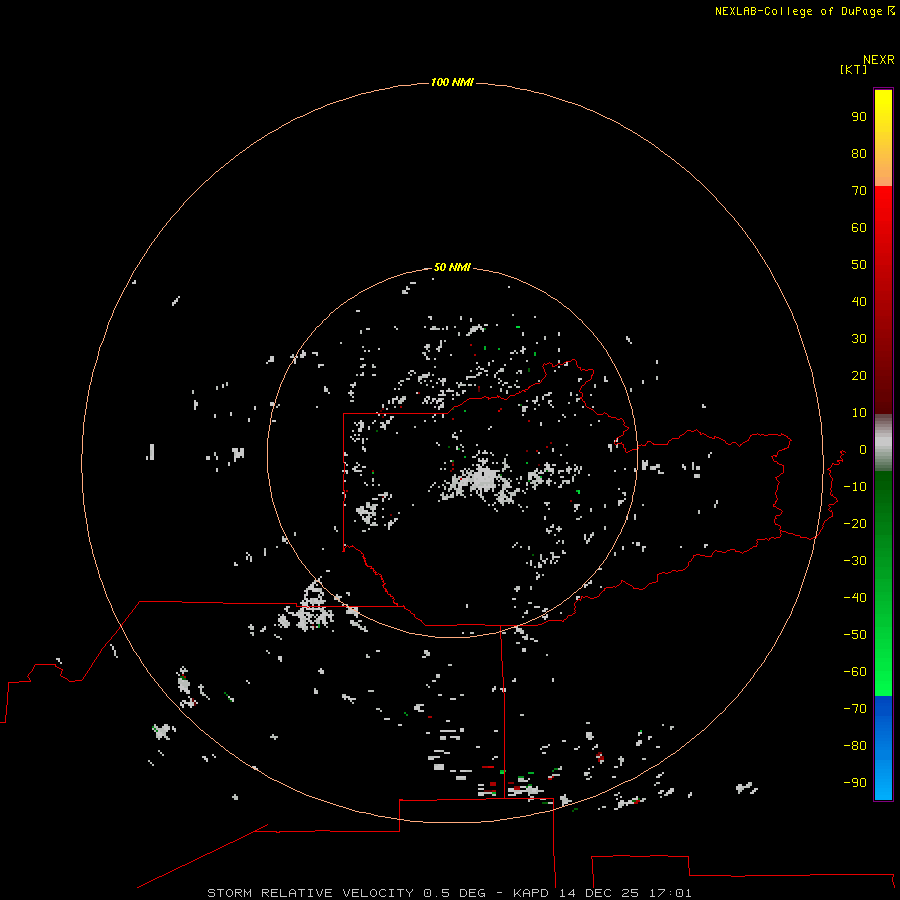Click the 10 value on velocity scale
The image size is (900, 900).
(859, 413)
